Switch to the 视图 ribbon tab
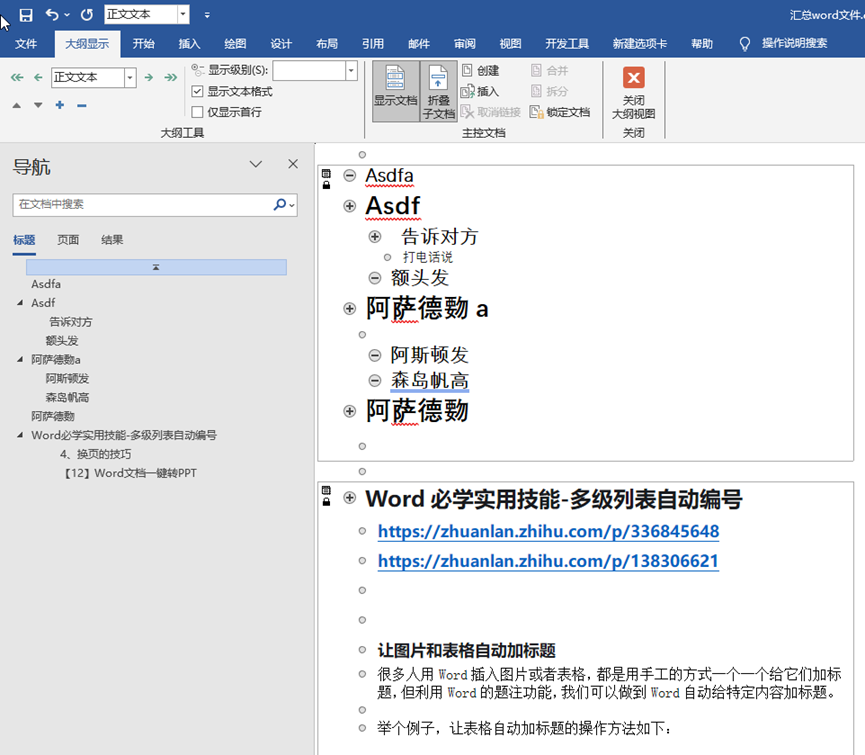Viewport: 865px width, 755px height. (510, 44)
